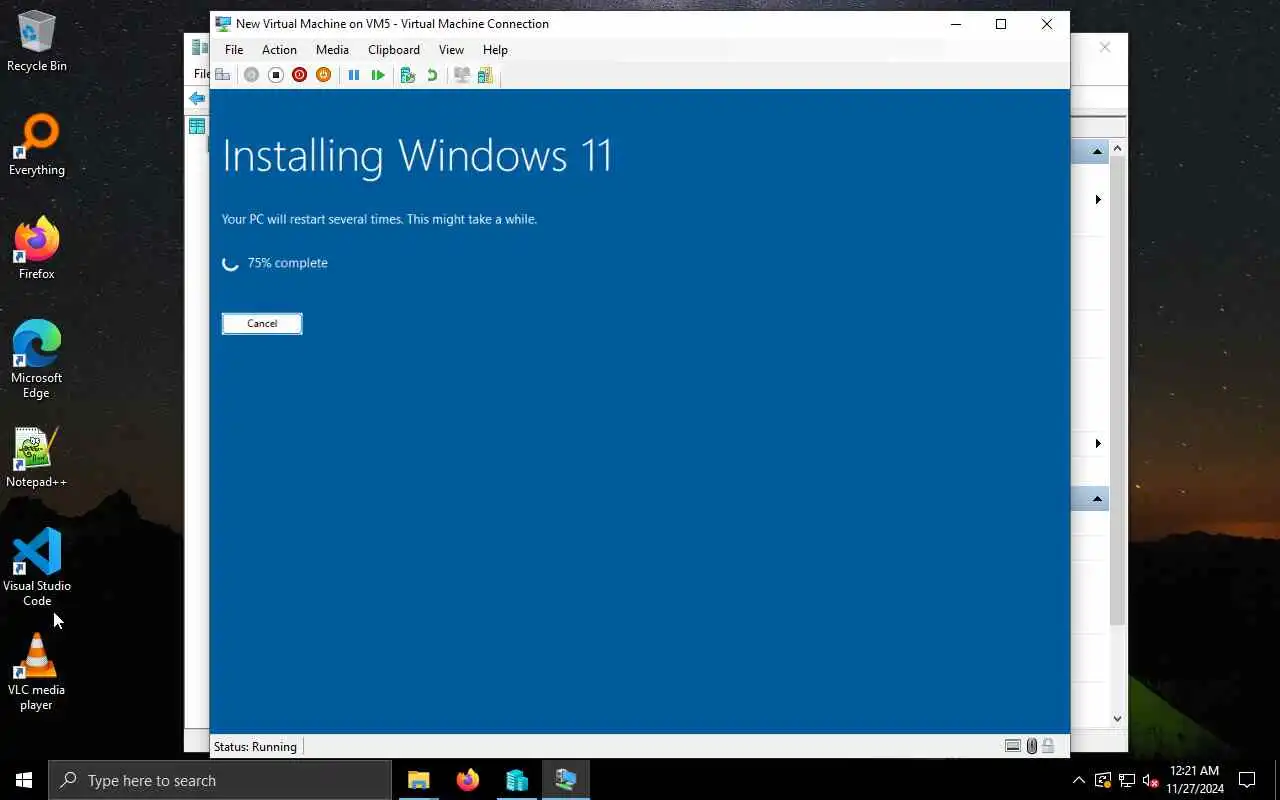Expand the upper submenu arrow in Actions pane
The width and height of the screenshot is (1280, 800).
tap(1098, 200)
